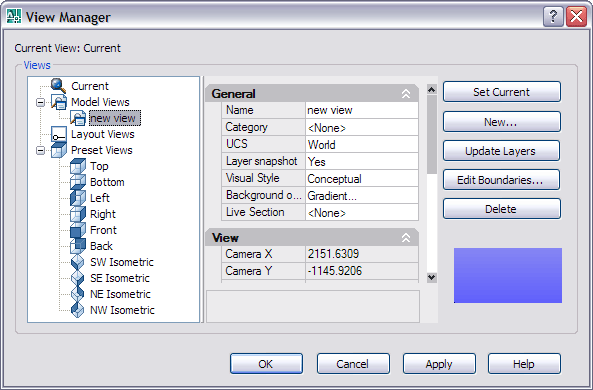Click the Back view cube icon

click(78, 246)
